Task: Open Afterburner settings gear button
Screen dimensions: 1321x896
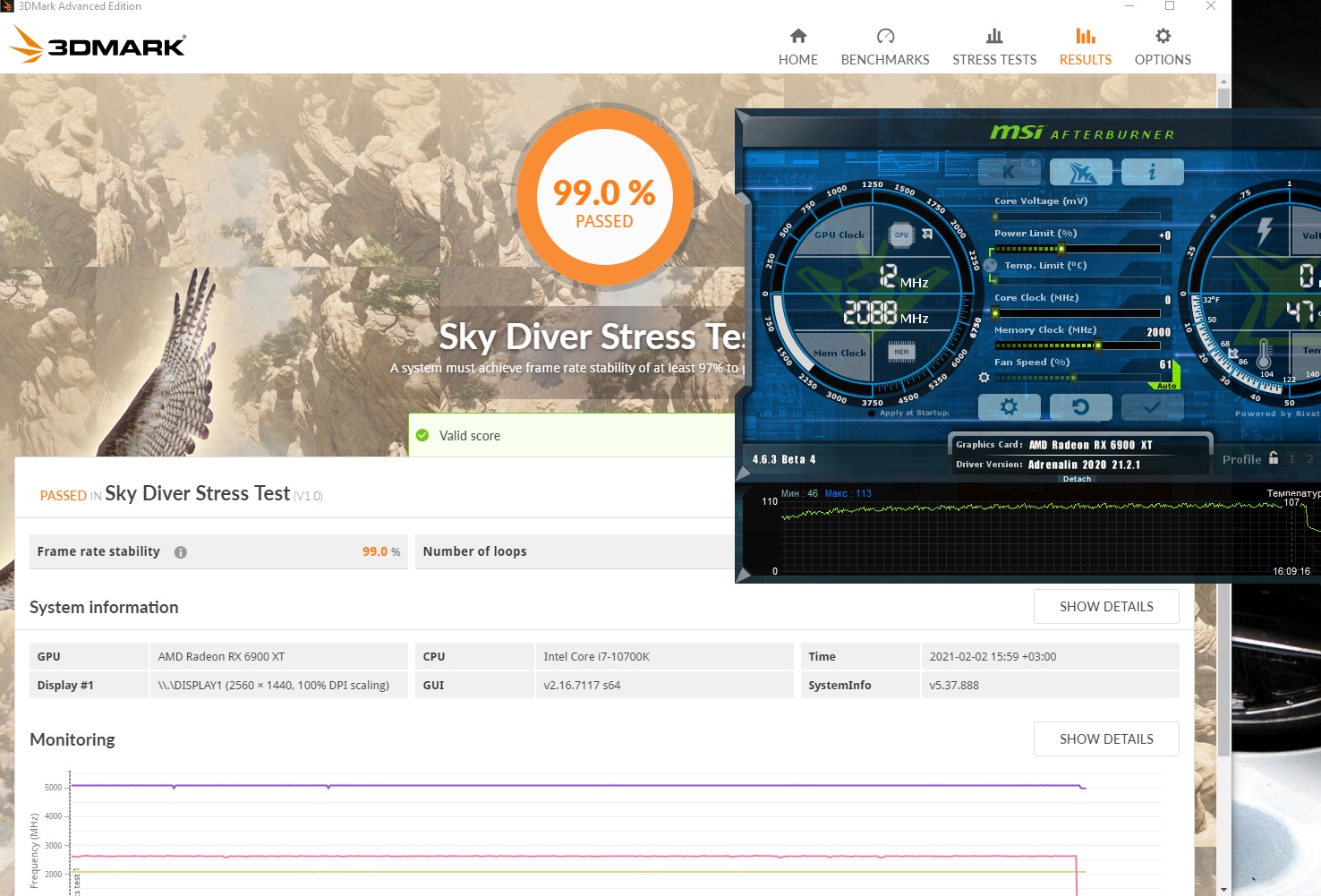Action: coord(1010,407)
